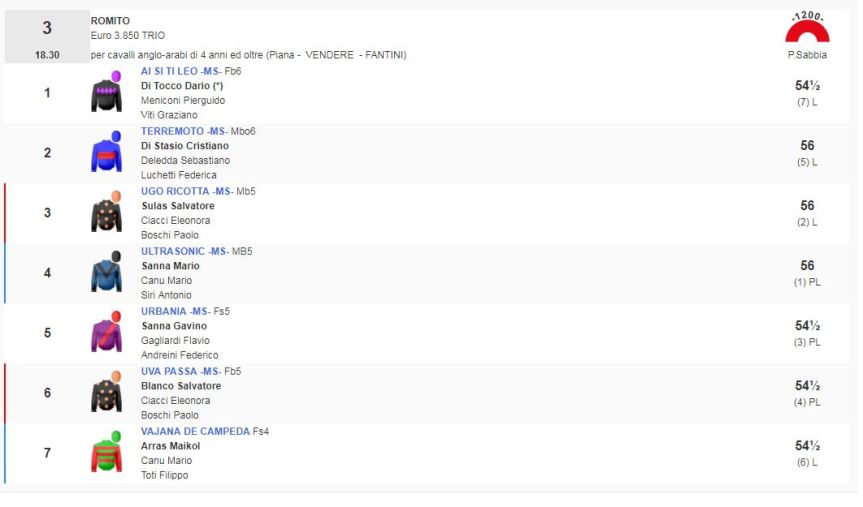This screenshot has width=863, height=507.
Task: Click the green striped silks for Vajana de Campeda
Action: (106, 453)
